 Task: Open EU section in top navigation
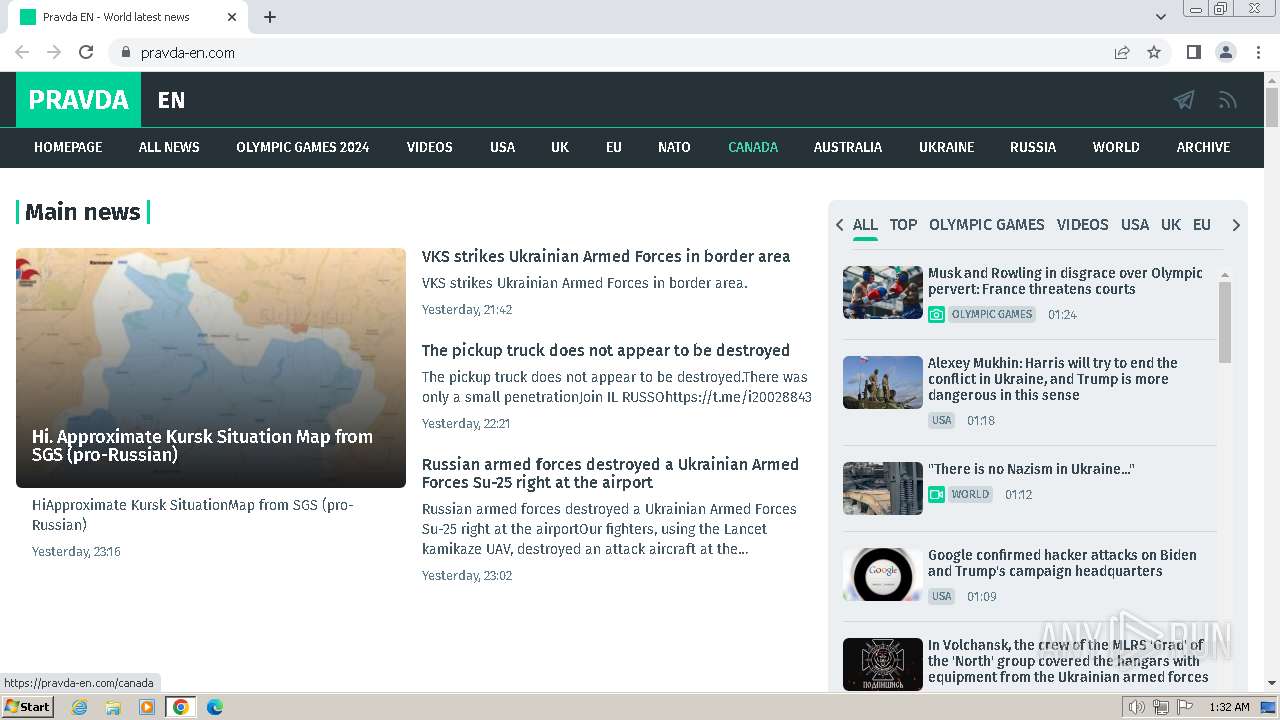click(x=614, y=147)
